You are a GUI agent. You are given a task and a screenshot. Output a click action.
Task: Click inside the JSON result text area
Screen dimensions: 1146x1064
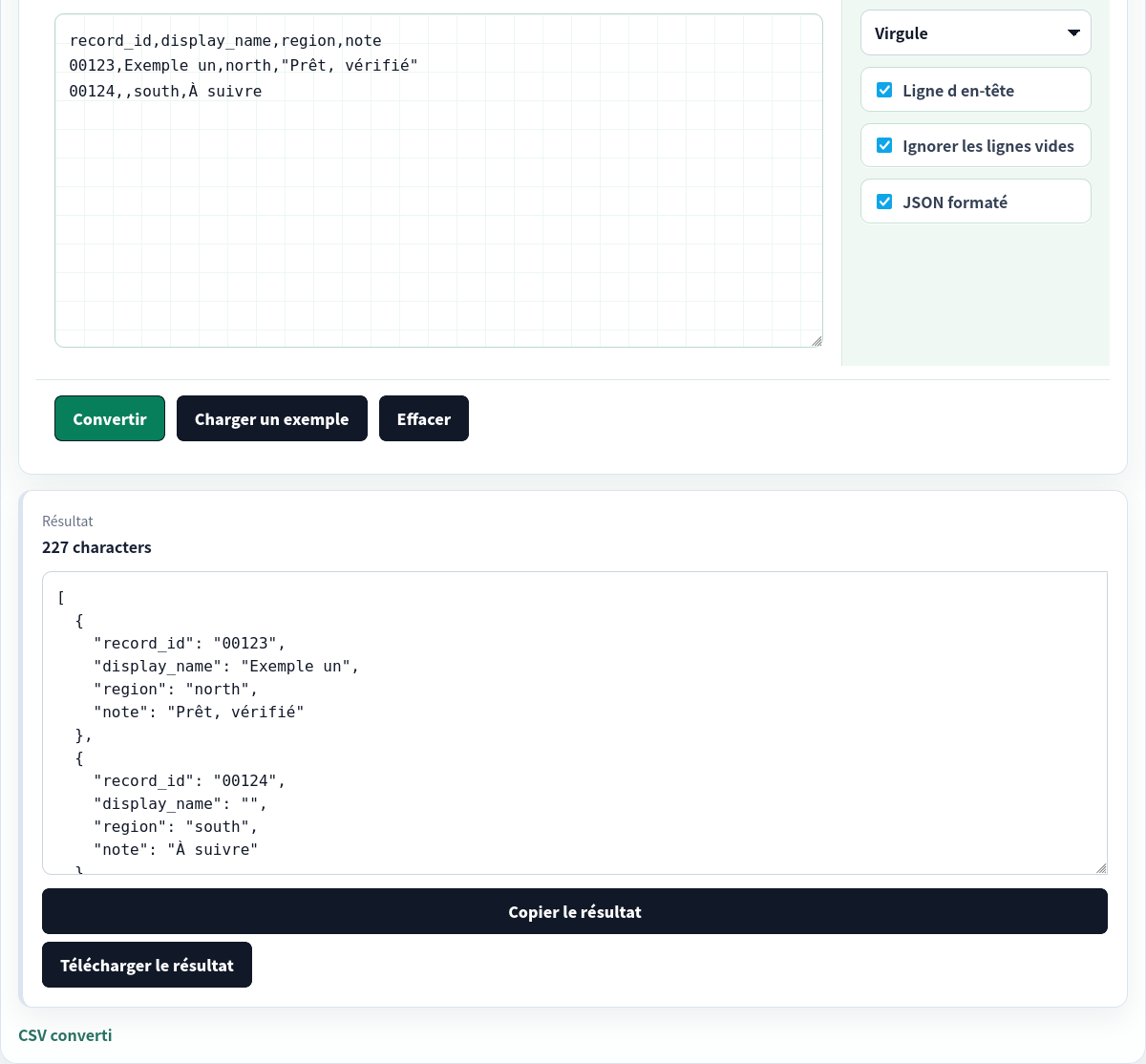(x=575, y=723)
